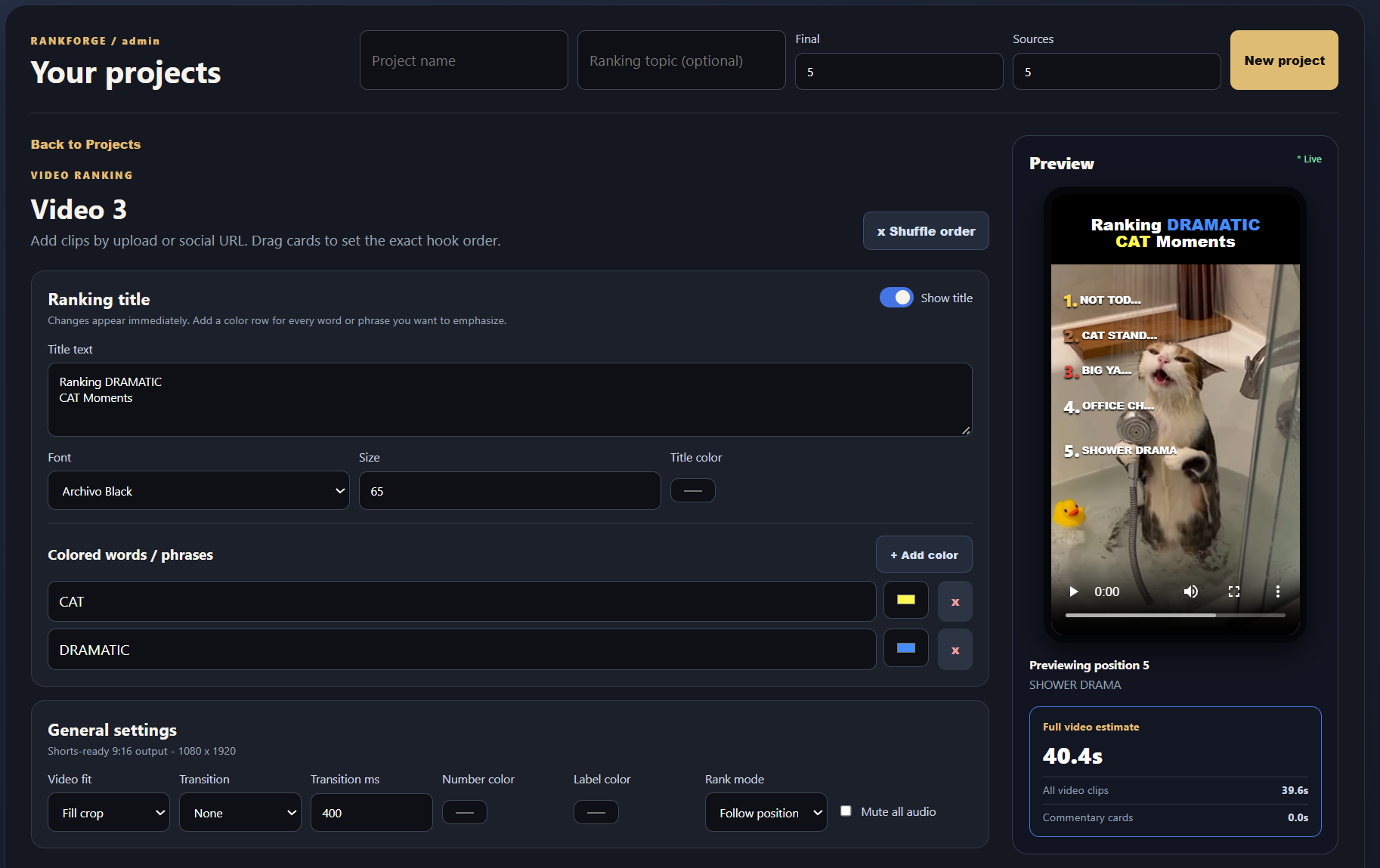Open the Number color picker
This screenshot has width=1380, height=868.
(465, 812)
